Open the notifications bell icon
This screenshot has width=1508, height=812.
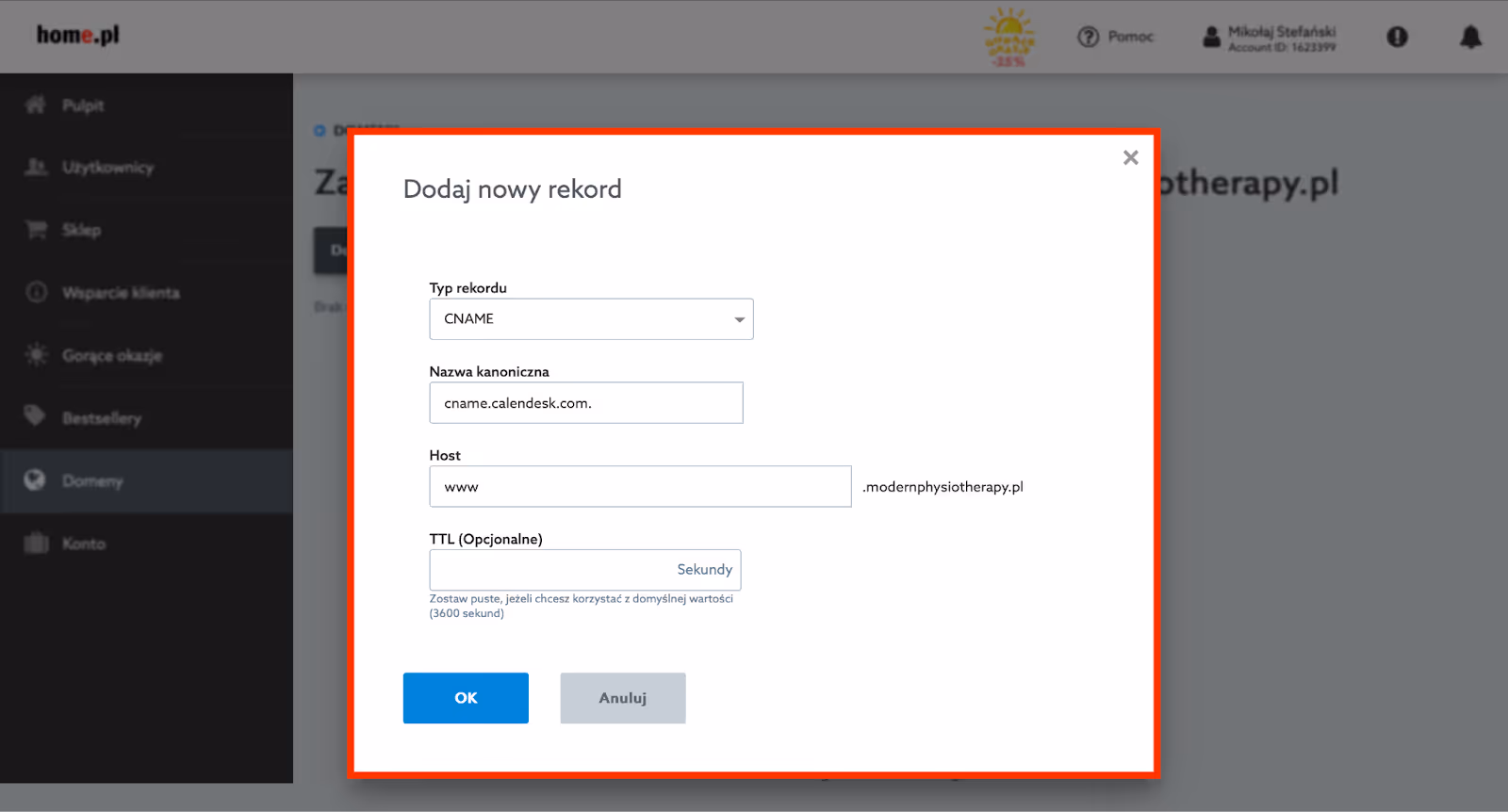(1471, 37)
